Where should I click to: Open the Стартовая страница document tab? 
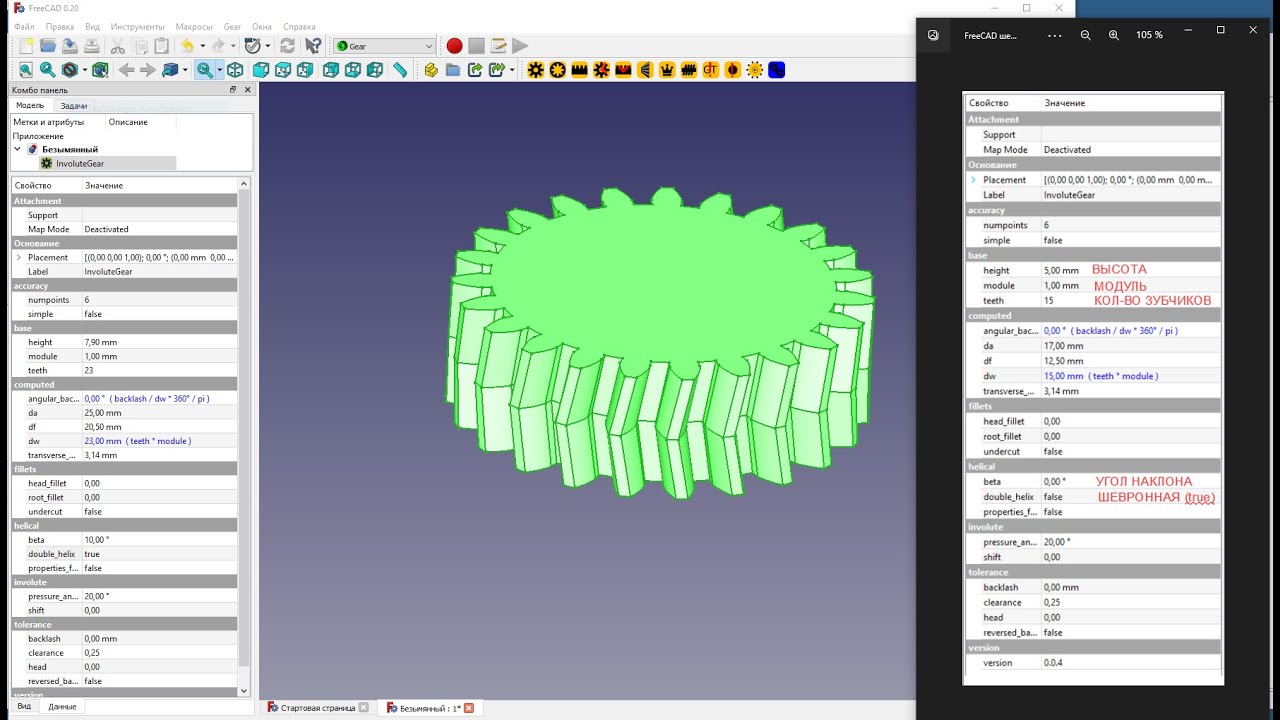point(317,708)
